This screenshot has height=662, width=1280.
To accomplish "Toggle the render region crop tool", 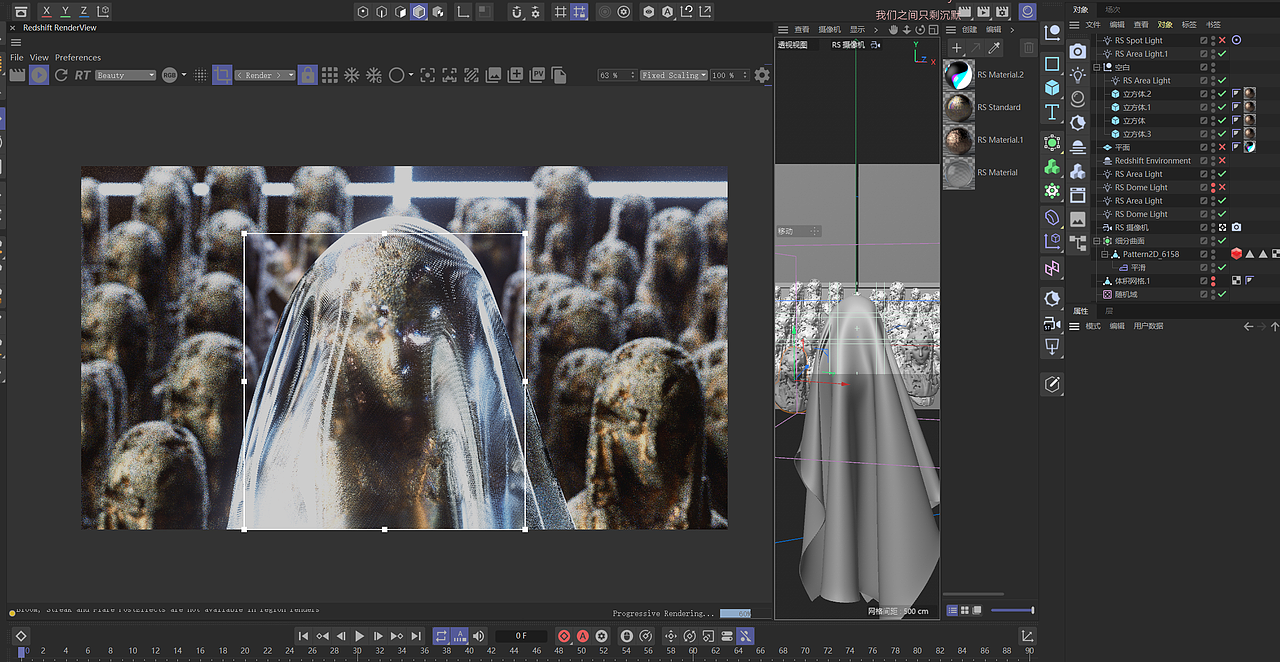I will [222, 75].
